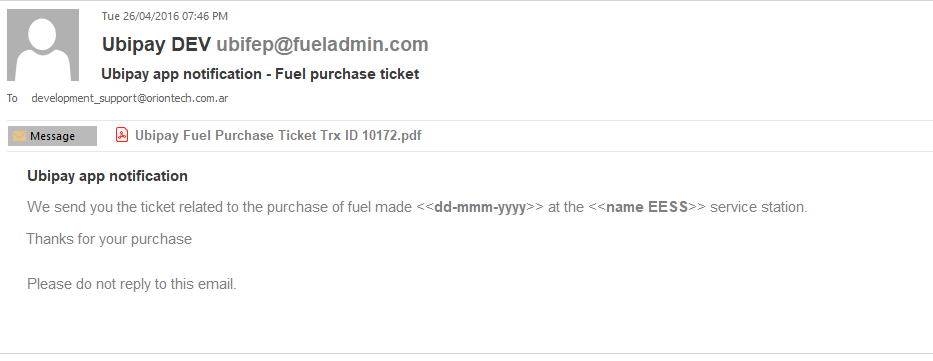Click the red PDF attachment icon

pos(121,135)
